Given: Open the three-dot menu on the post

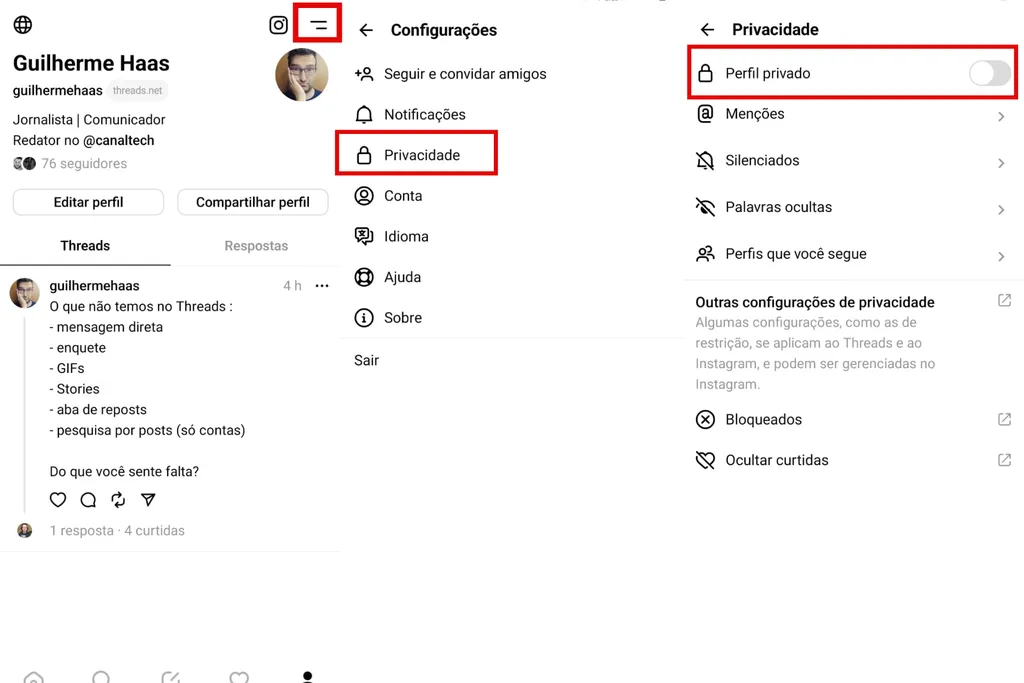Looking at the screenshot, I should pyautogui.click(x=321, y=285).
